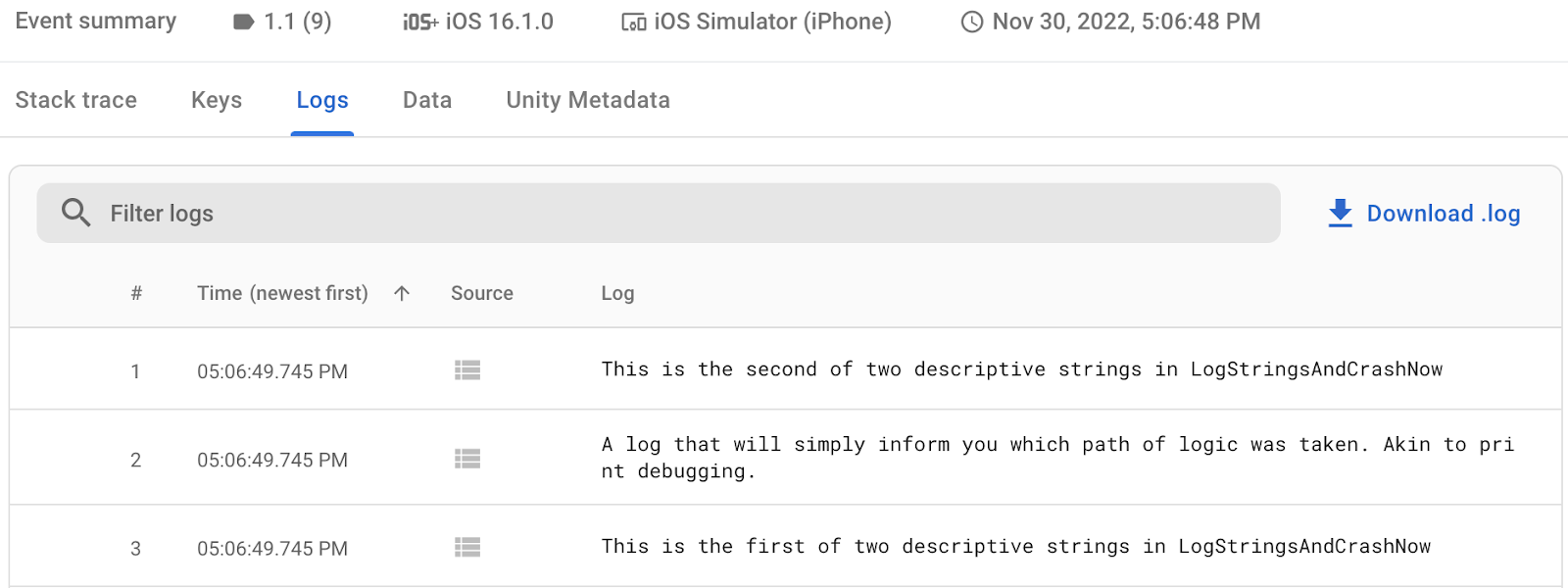Click the download arrow icon

(x=1340, y=213)
